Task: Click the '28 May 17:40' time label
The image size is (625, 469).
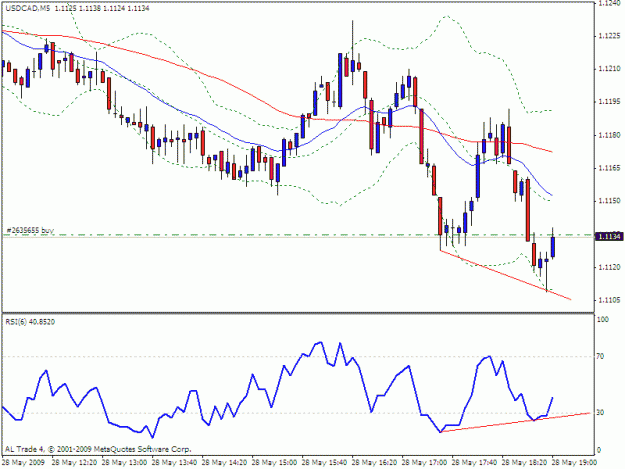Action: [x=474, y=463]
